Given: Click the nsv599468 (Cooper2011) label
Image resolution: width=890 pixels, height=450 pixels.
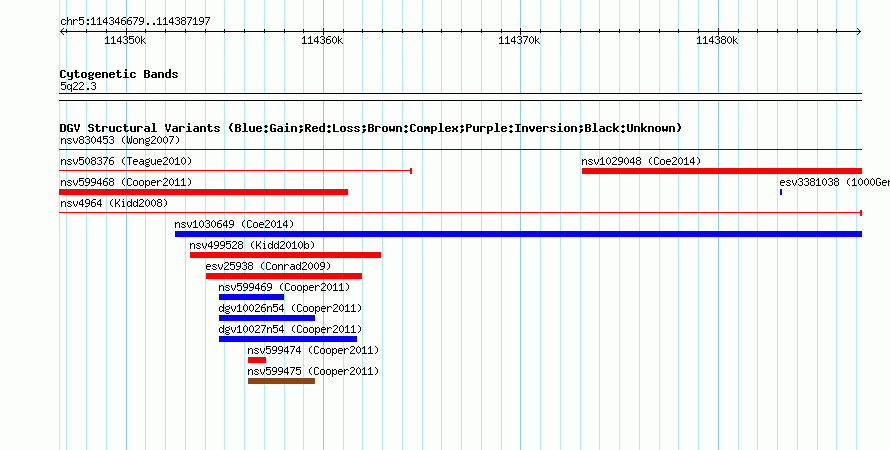Looking at the screenshot, I should click(x=126, y=182).
